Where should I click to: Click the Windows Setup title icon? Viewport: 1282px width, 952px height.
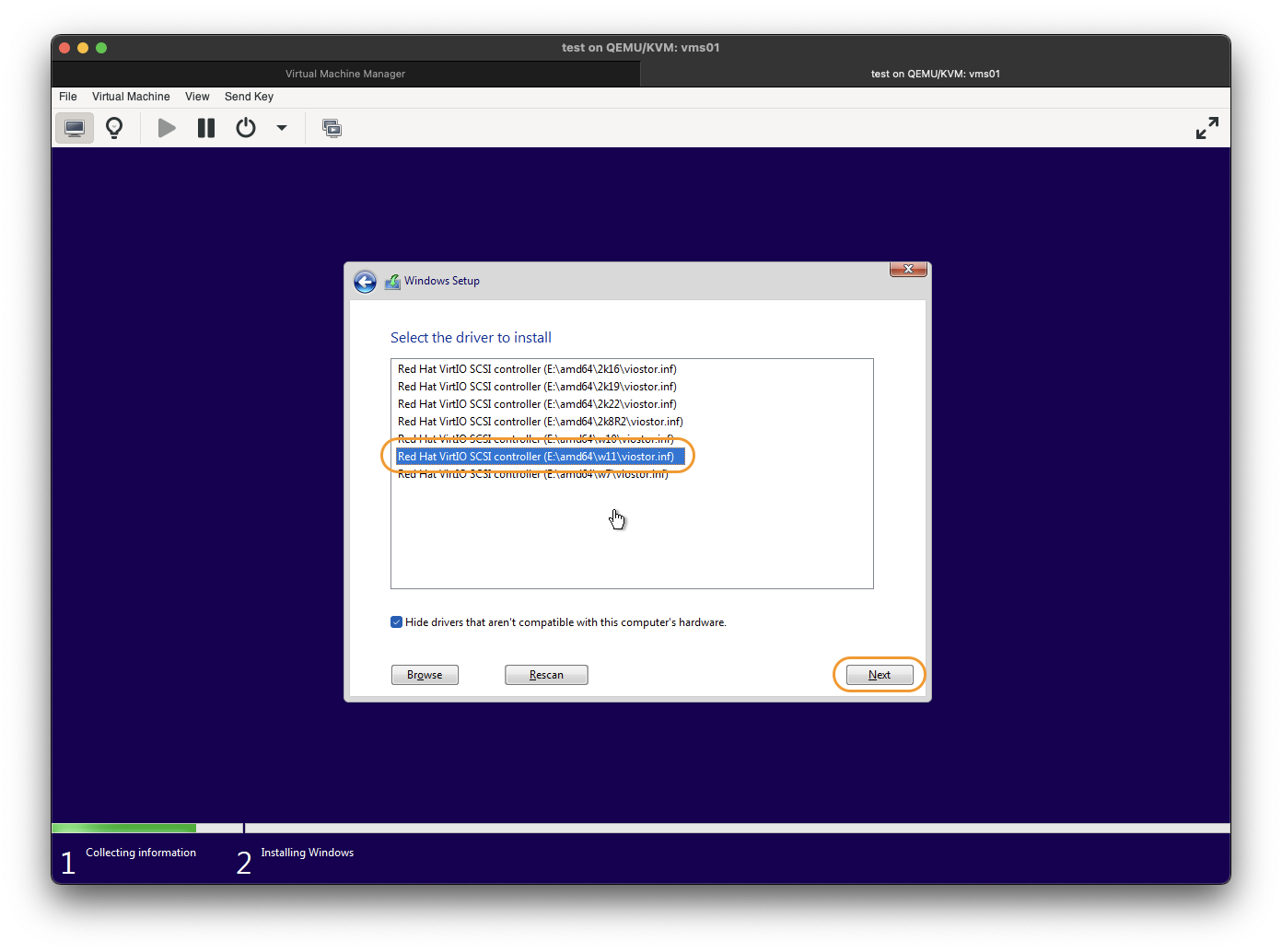(x=392, y=282)
